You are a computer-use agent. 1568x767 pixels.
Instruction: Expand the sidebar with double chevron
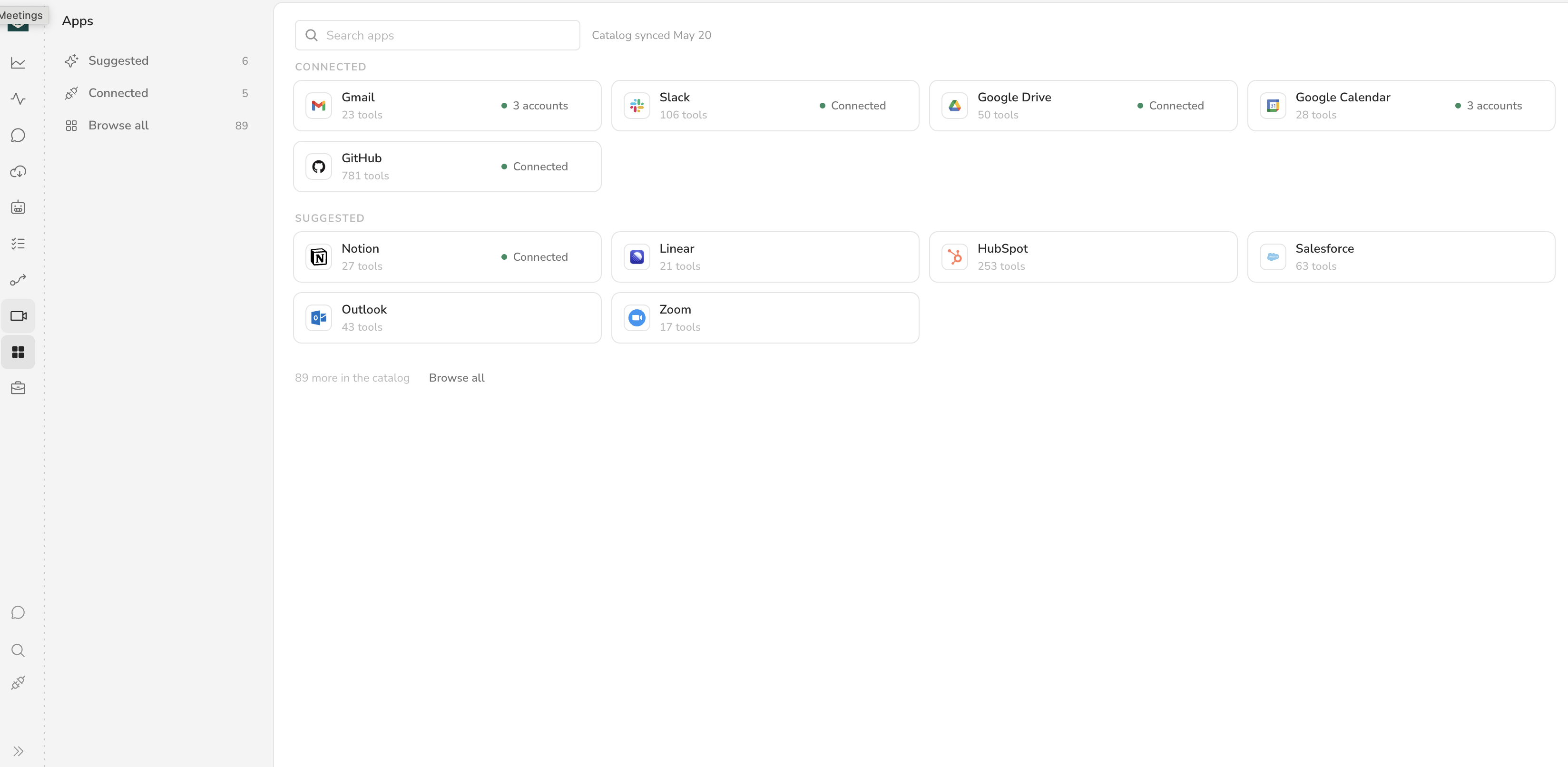pyautogui.click(x=18, y=751)
